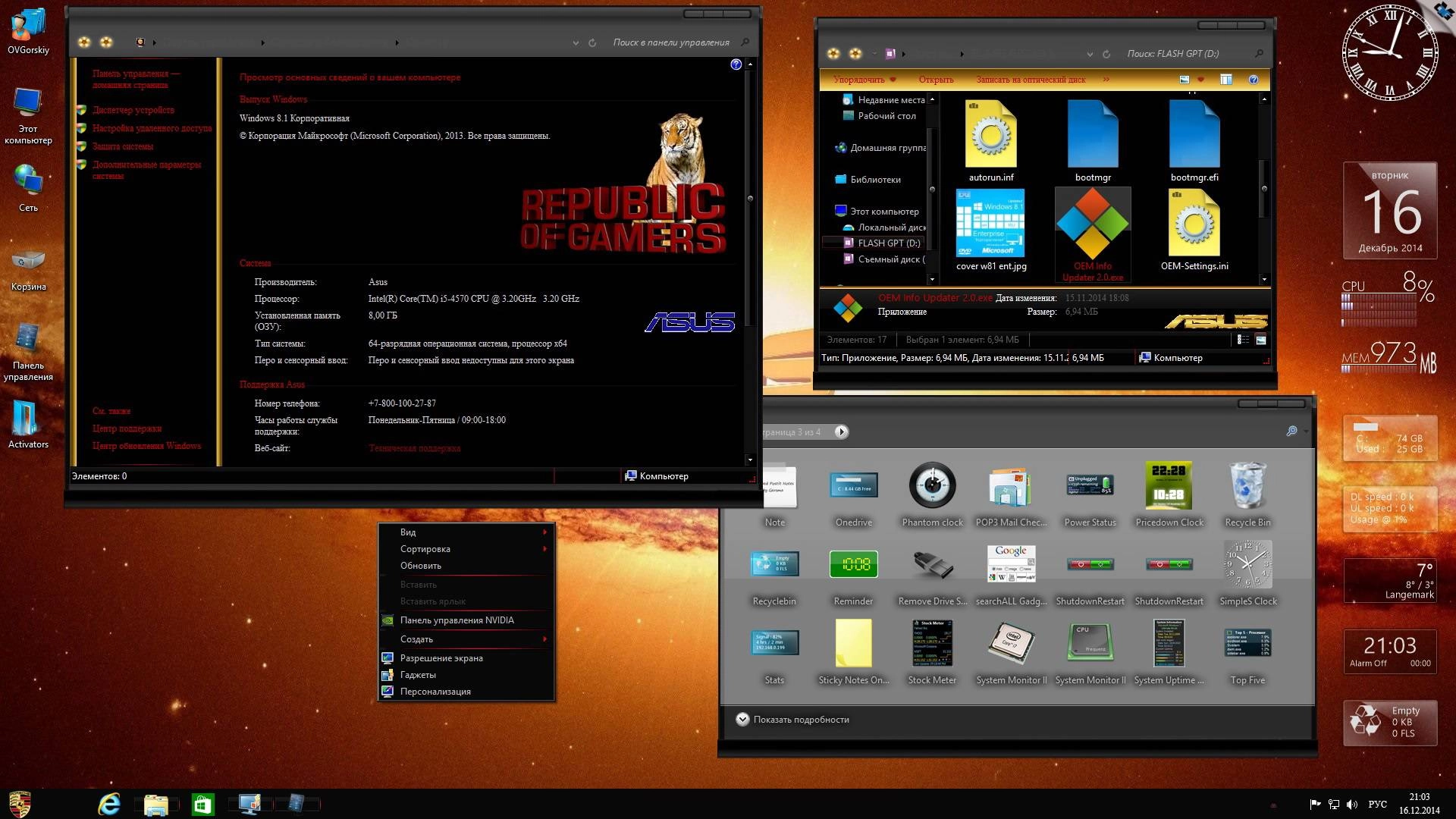Image resolution: width=1456 pixels, height=819 pixels.
Task: Expand Показать подробности at the gadget window bottom
Action: [x=800, y=719]
